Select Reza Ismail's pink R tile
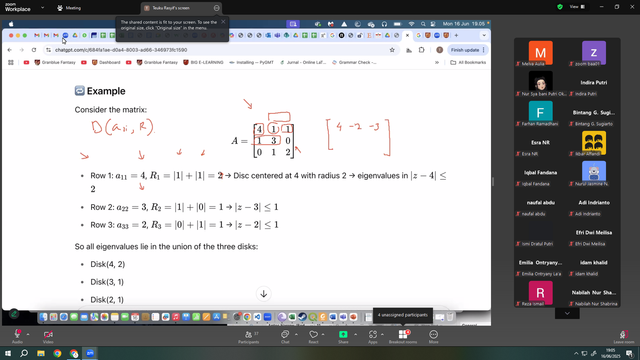The width and height of the screenshot is (640, 360). click(540, 293)
